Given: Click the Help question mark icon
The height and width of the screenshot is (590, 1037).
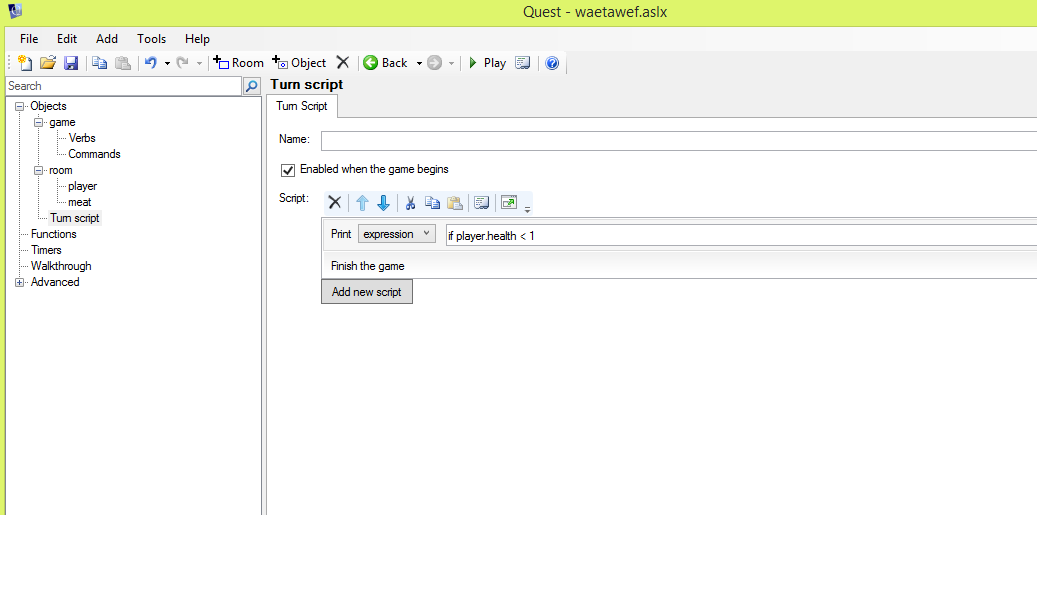Looking at the screenshot, I should click(x=552, y=63).
